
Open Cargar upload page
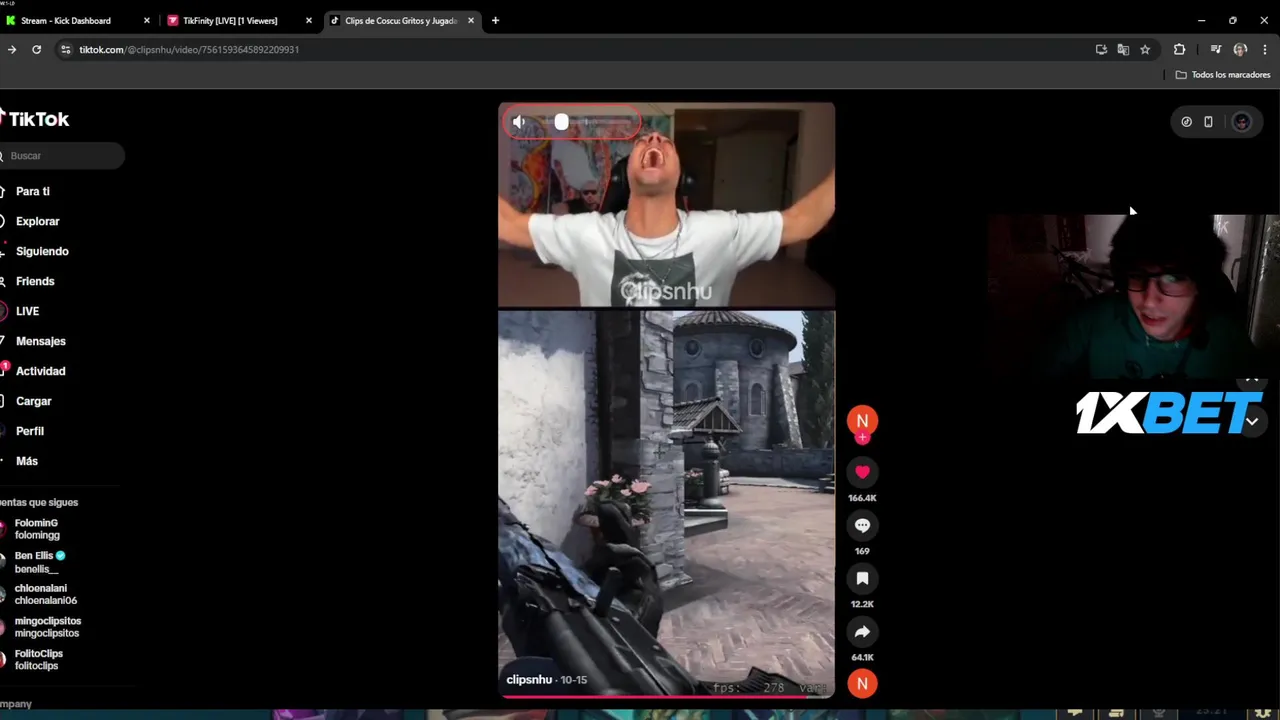[x=33, y=401]
